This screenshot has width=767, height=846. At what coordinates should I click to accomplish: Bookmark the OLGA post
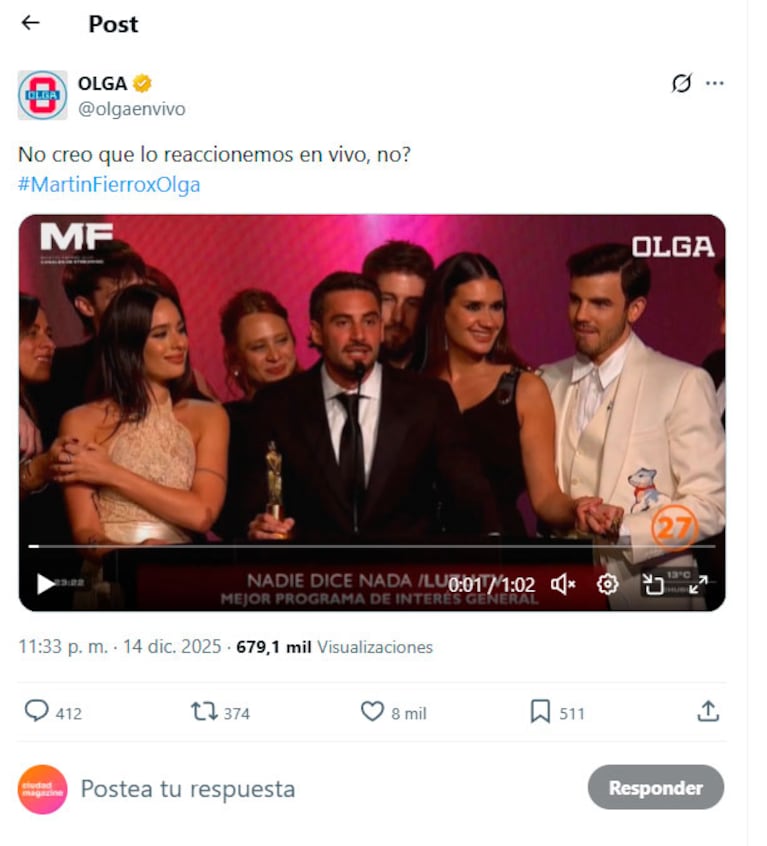540,713
